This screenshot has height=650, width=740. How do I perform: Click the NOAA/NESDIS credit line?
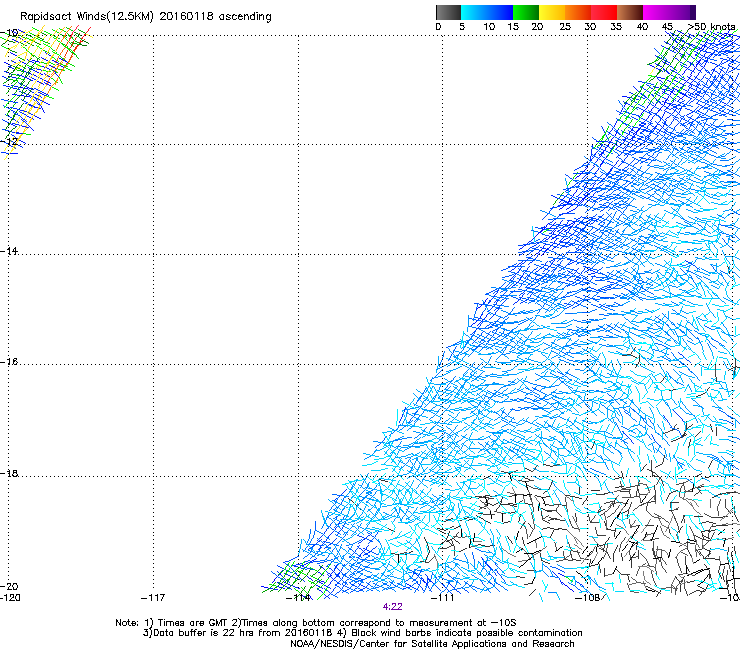pos(432,644)
